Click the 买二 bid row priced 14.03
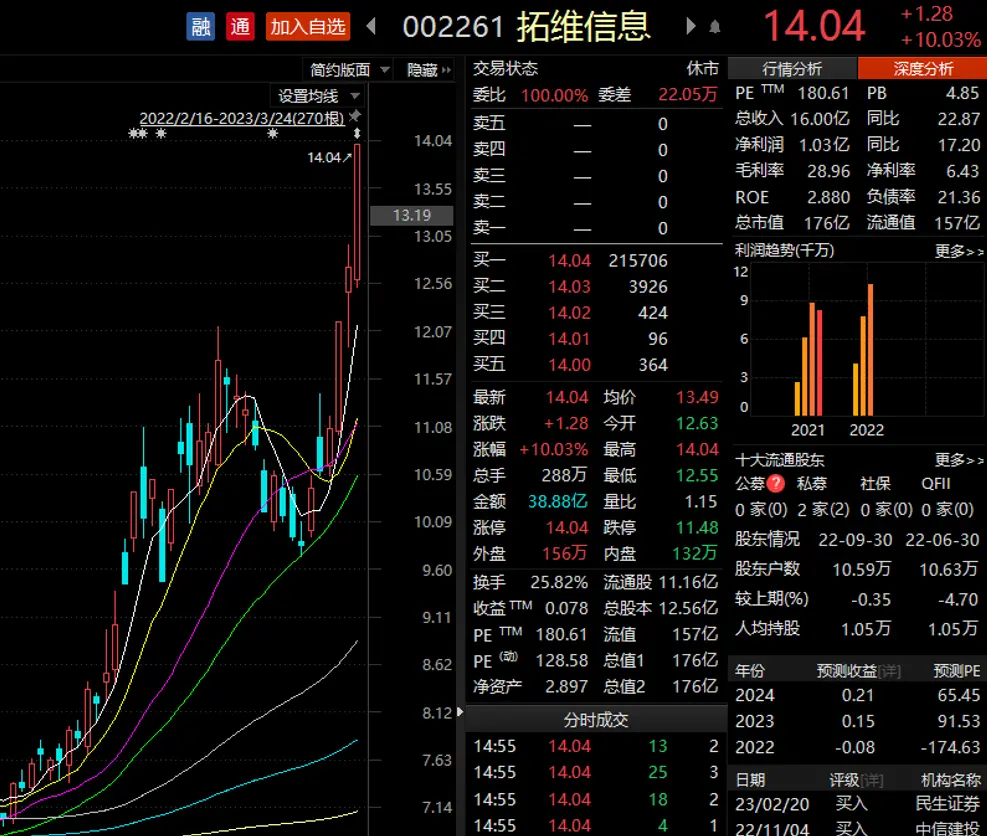The width and height of the screenshot is (987, 836). pyautogui.click(x=595, y=286)
